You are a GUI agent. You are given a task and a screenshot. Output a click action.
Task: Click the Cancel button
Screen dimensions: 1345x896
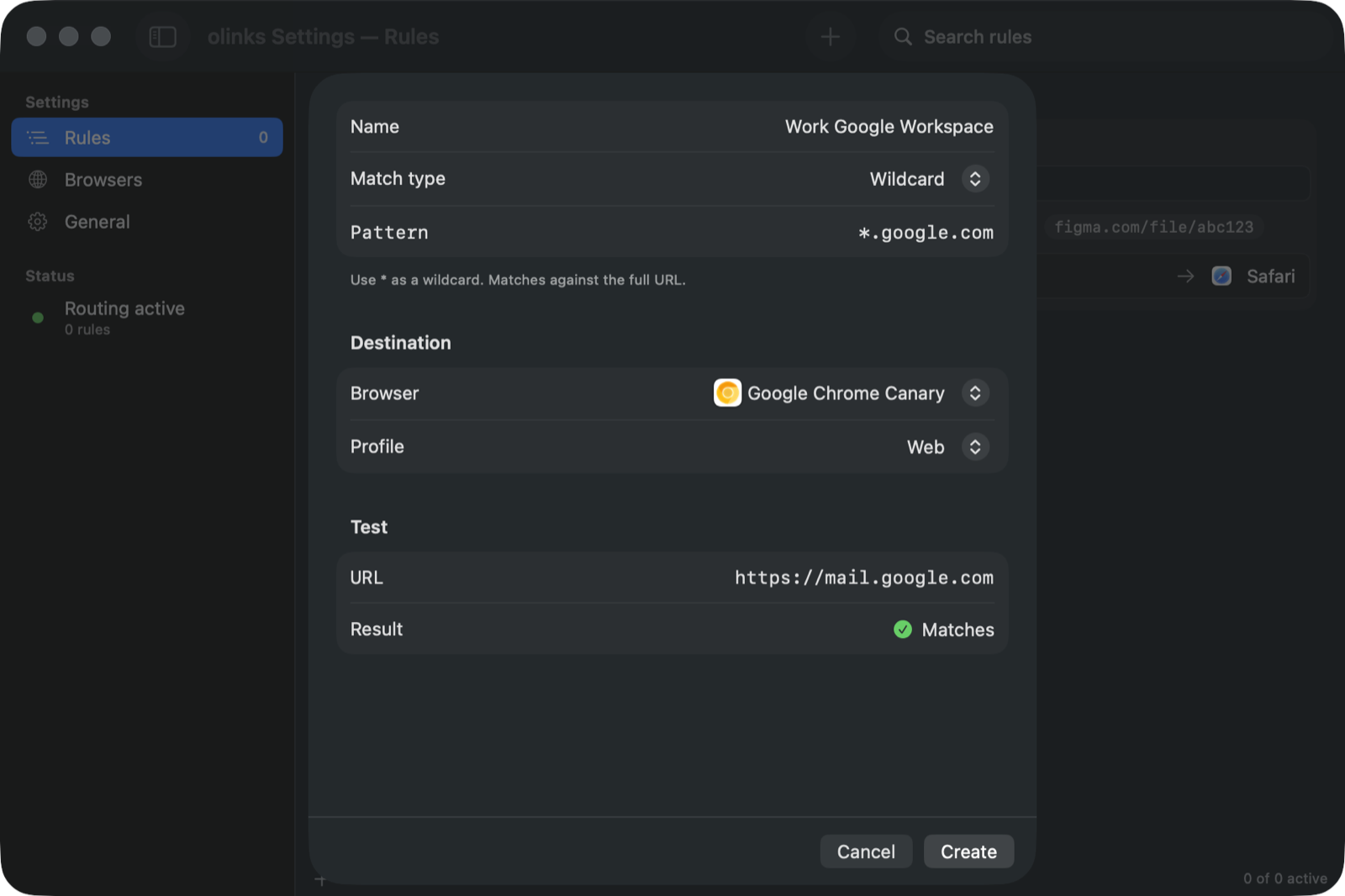coord(866,851)
